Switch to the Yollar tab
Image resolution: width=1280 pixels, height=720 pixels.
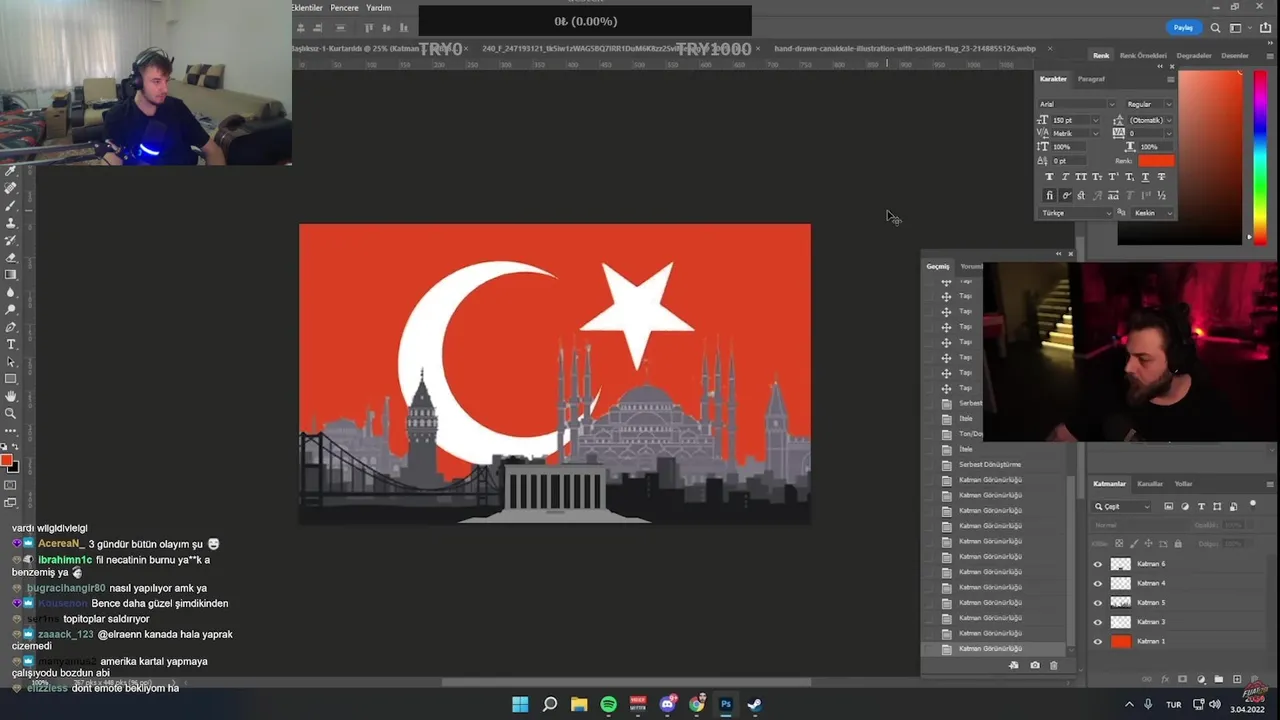coord(1183,484)
